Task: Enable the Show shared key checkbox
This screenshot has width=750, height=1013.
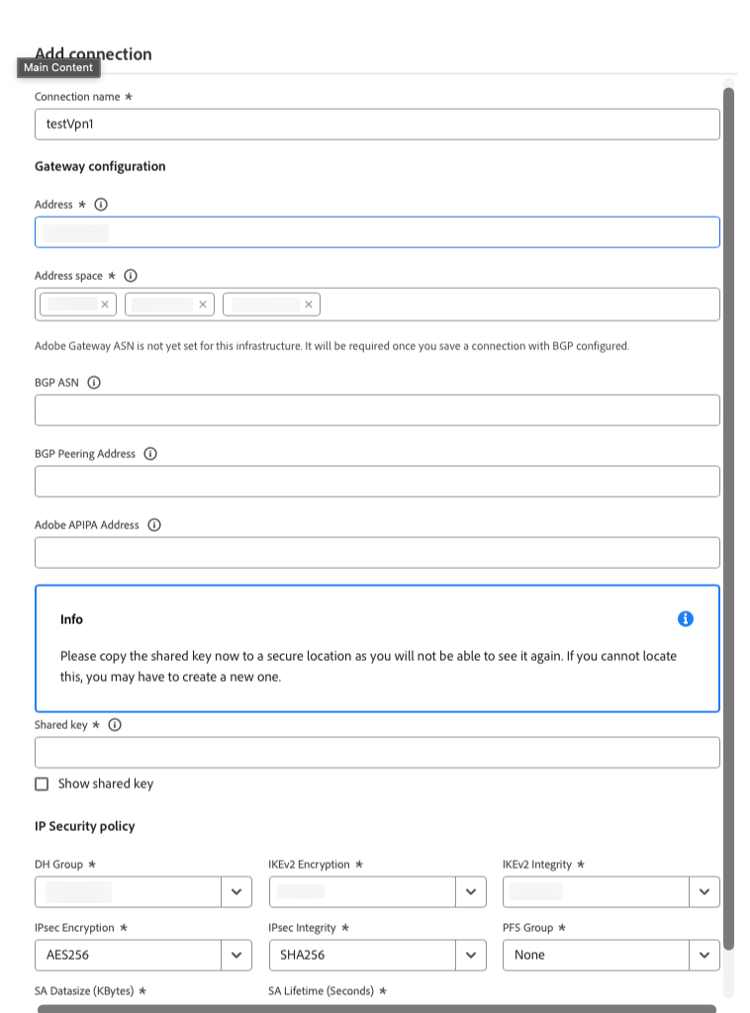Action: [42, 784]
